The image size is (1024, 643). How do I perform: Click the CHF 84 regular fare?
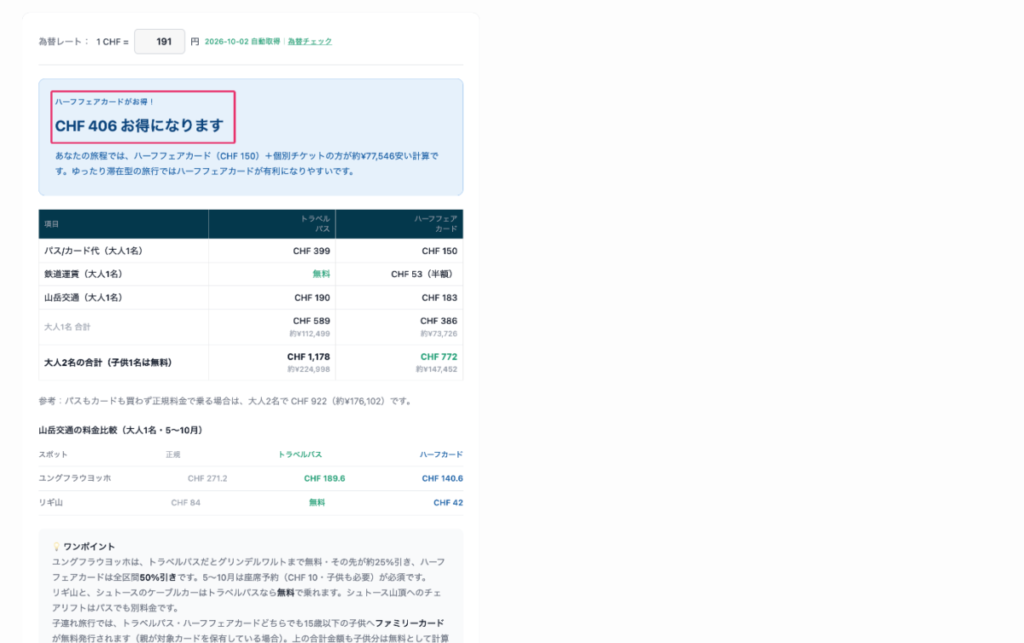tap(185, 503)
